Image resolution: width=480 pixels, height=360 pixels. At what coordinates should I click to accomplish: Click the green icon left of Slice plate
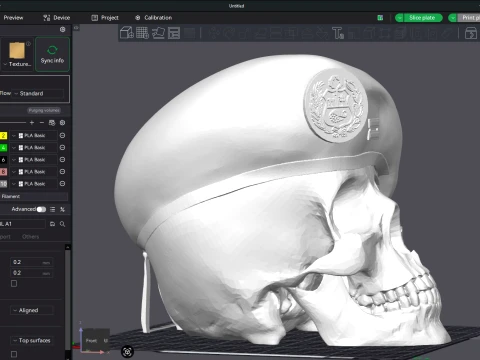[x=380, y=18]
